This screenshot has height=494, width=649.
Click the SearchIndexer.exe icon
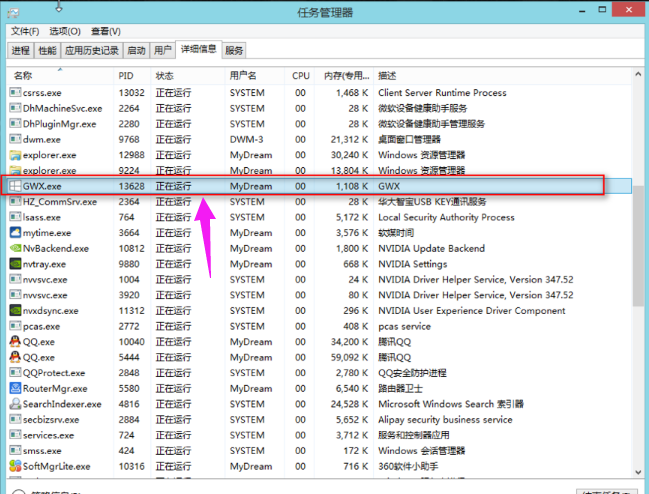pos(15,404)
